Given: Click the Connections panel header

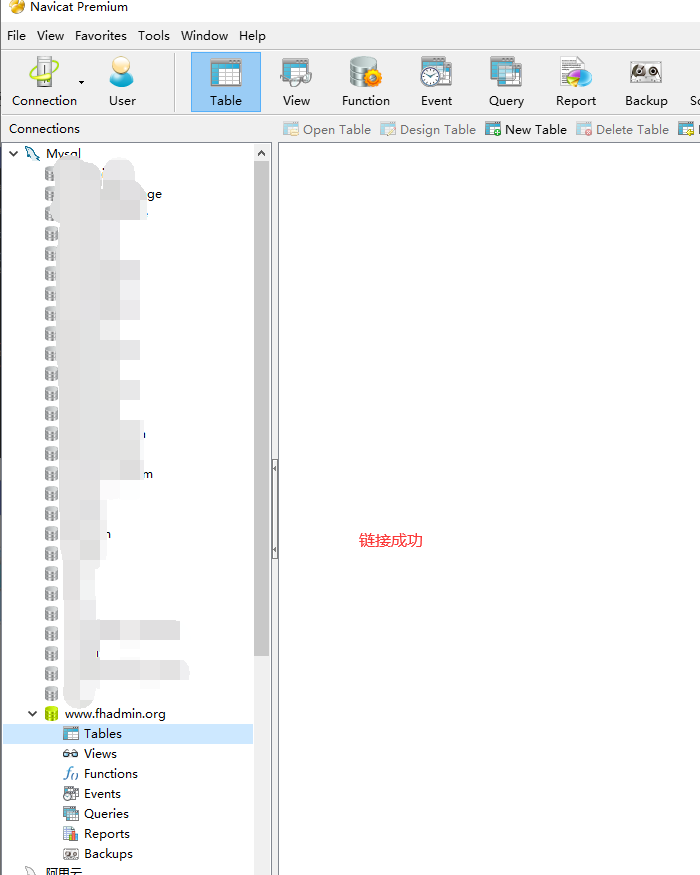Looking at the screenshot, I should [x=44, y=129].
